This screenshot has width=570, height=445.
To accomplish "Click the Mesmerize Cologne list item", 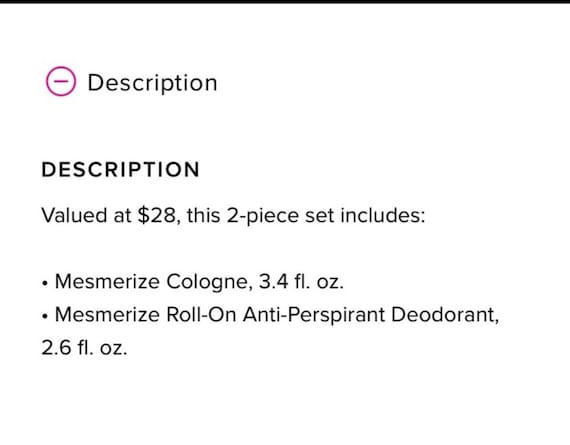I will pos(199,282).
